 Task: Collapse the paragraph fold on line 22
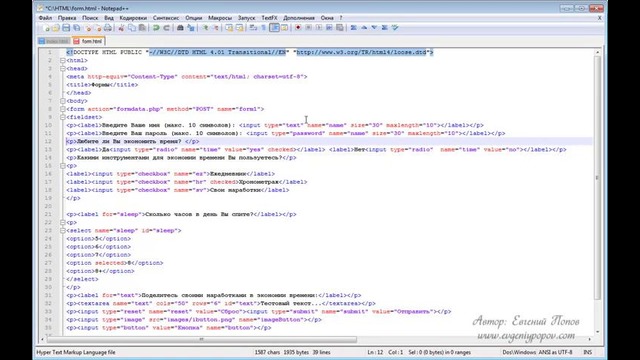pyautogui.click(x=63, y=222)
